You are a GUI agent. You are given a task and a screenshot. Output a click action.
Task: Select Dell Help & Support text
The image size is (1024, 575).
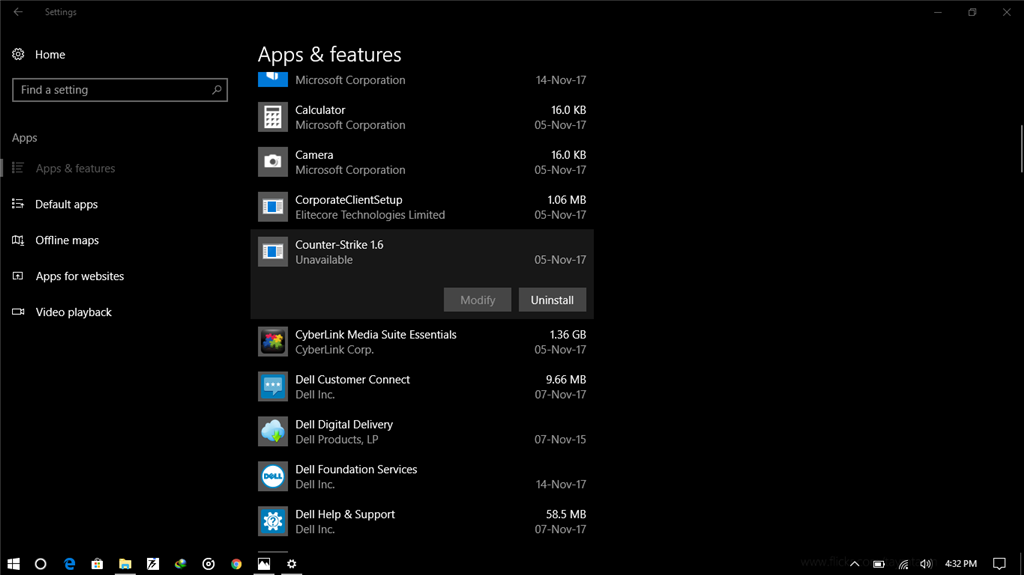[345, 514]
